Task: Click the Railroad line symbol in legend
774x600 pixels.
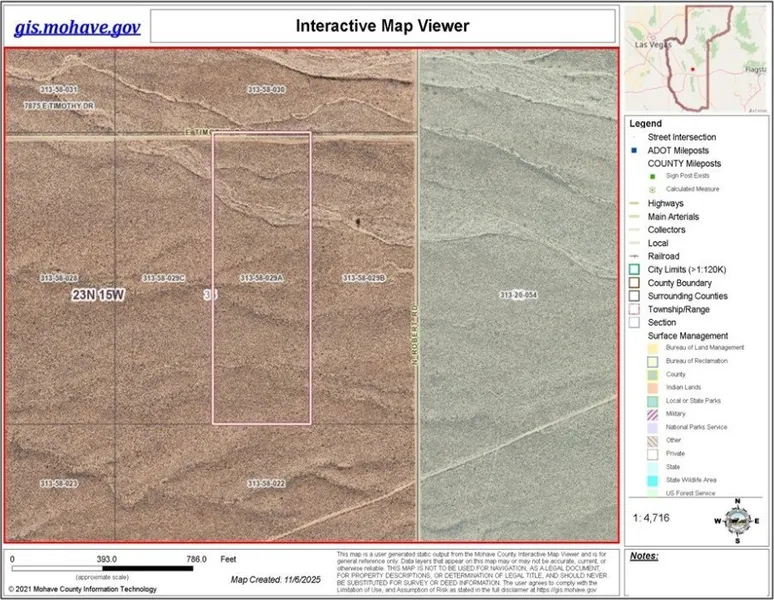Action: 633,256
